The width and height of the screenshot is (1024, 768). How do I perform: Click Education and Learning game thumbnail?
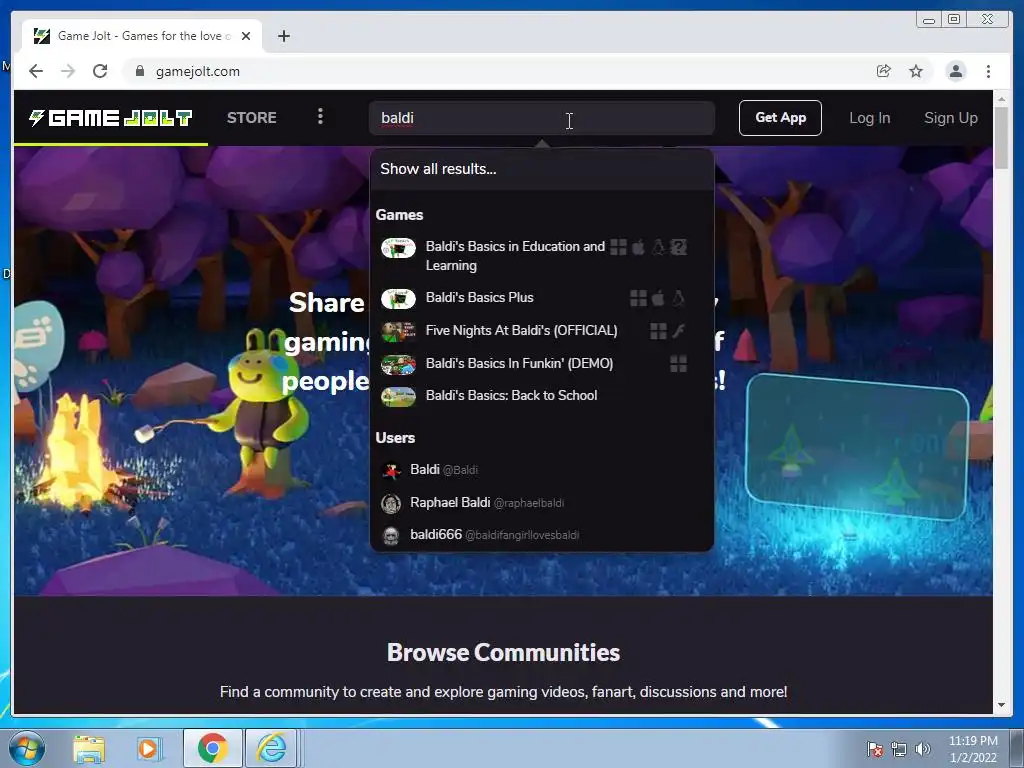pyautogui.click(x=398, y=248)
